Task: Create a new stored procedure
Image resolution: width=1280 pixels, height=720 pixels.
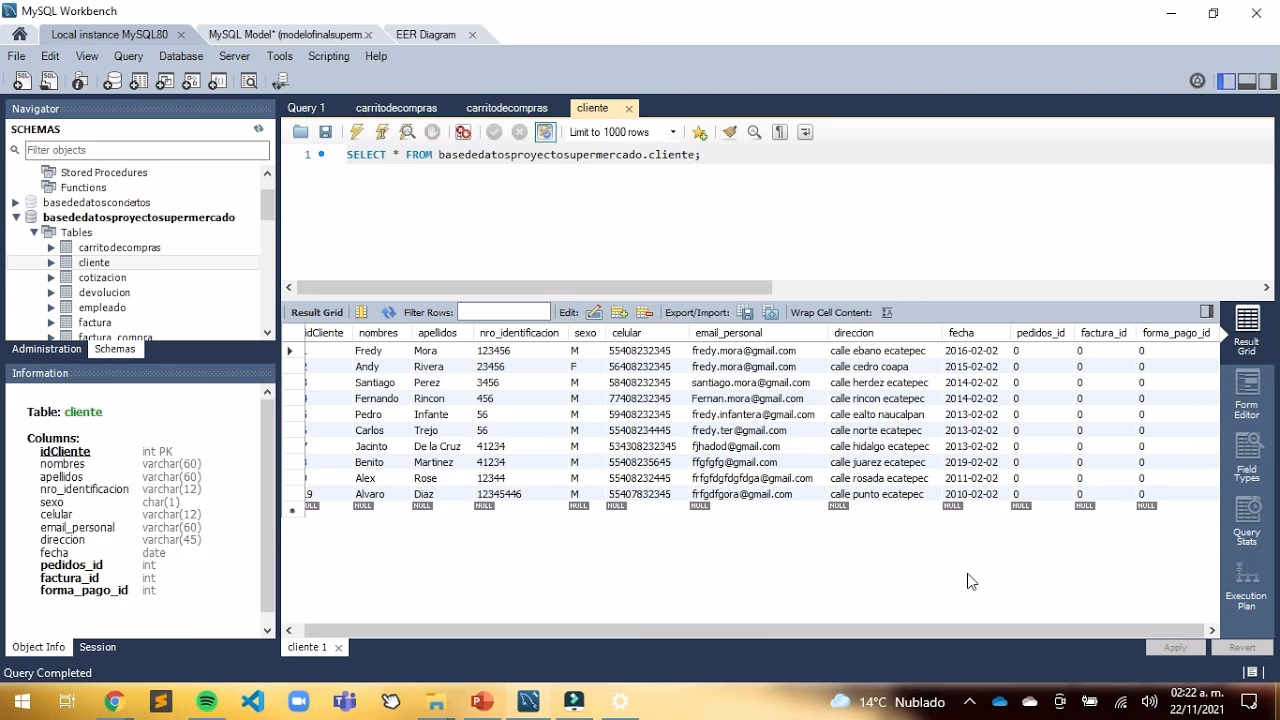Action: coord(190,82)
